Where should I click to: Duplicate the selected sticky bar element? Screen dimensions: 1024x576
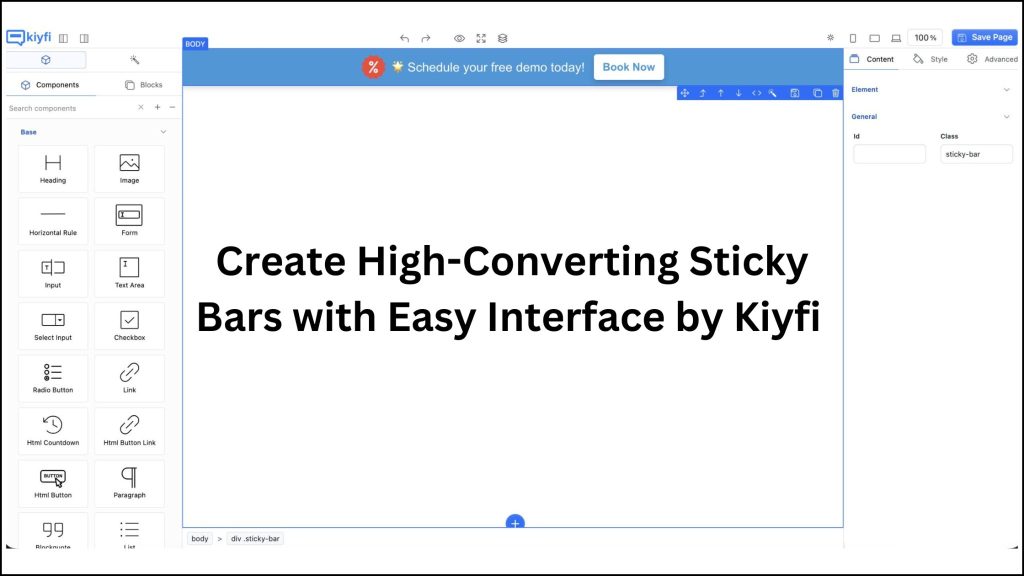coord(817,93)
